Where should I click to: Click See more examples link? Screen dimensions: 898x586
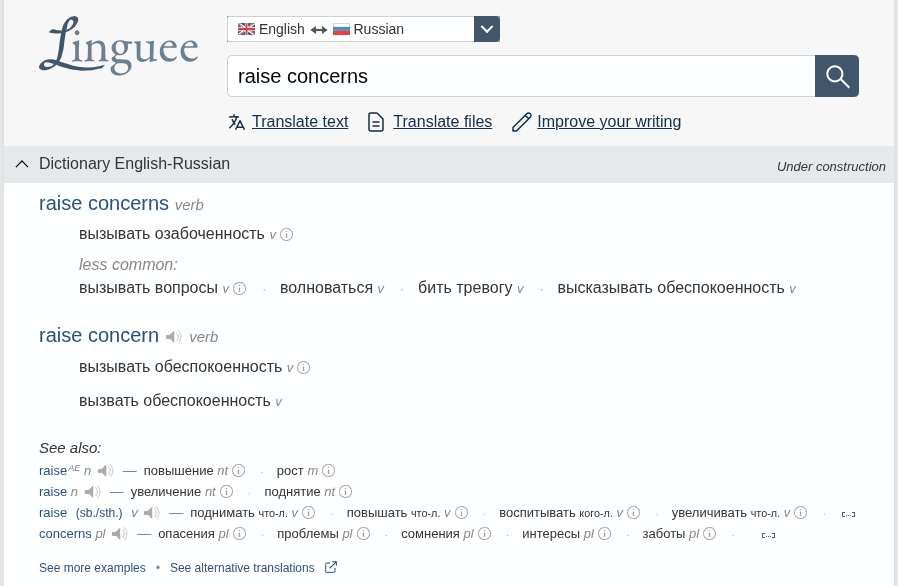92,568
